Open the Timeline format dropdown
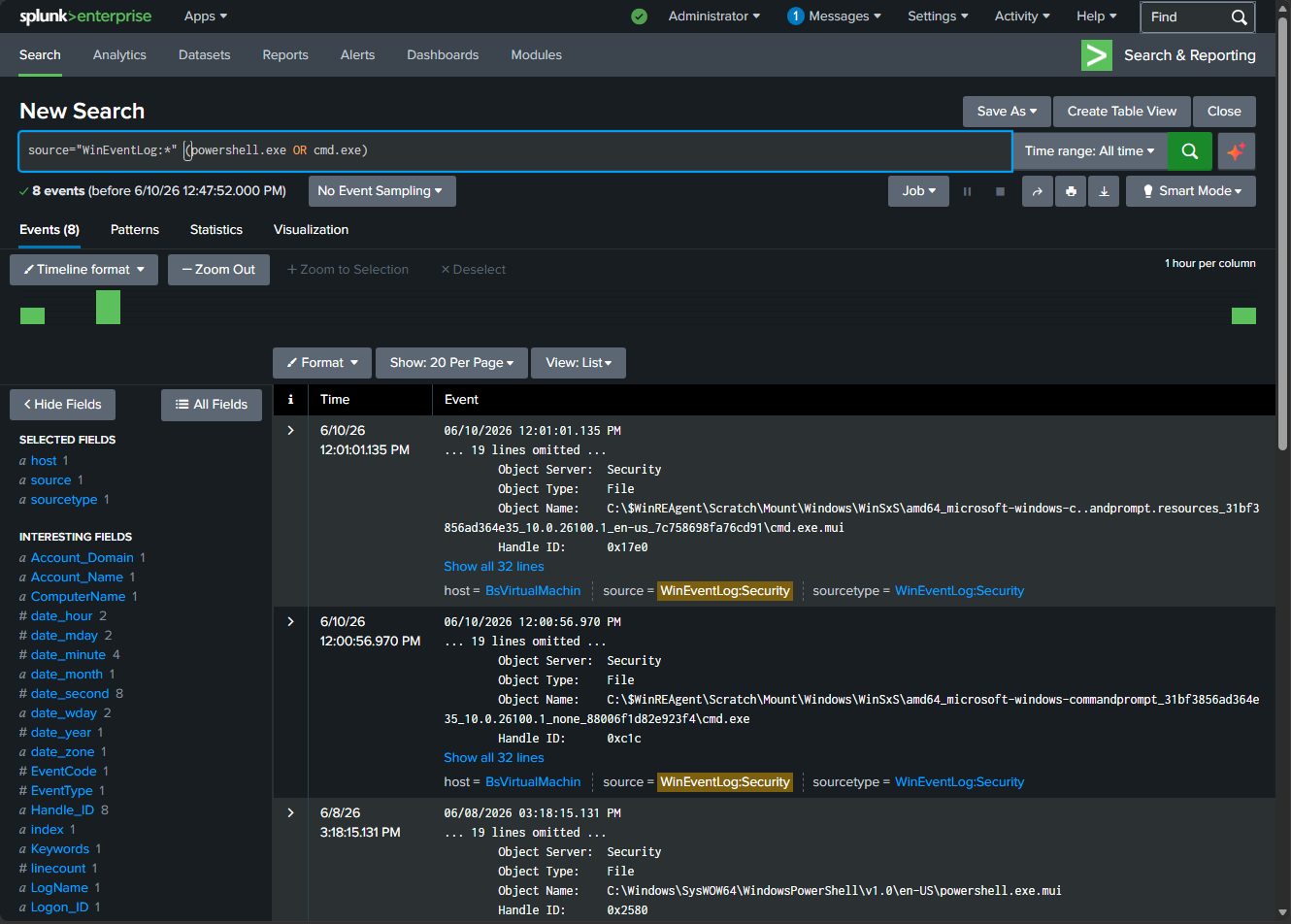The width and height of the screenshot is (1291, 924). tap(83, 270)
